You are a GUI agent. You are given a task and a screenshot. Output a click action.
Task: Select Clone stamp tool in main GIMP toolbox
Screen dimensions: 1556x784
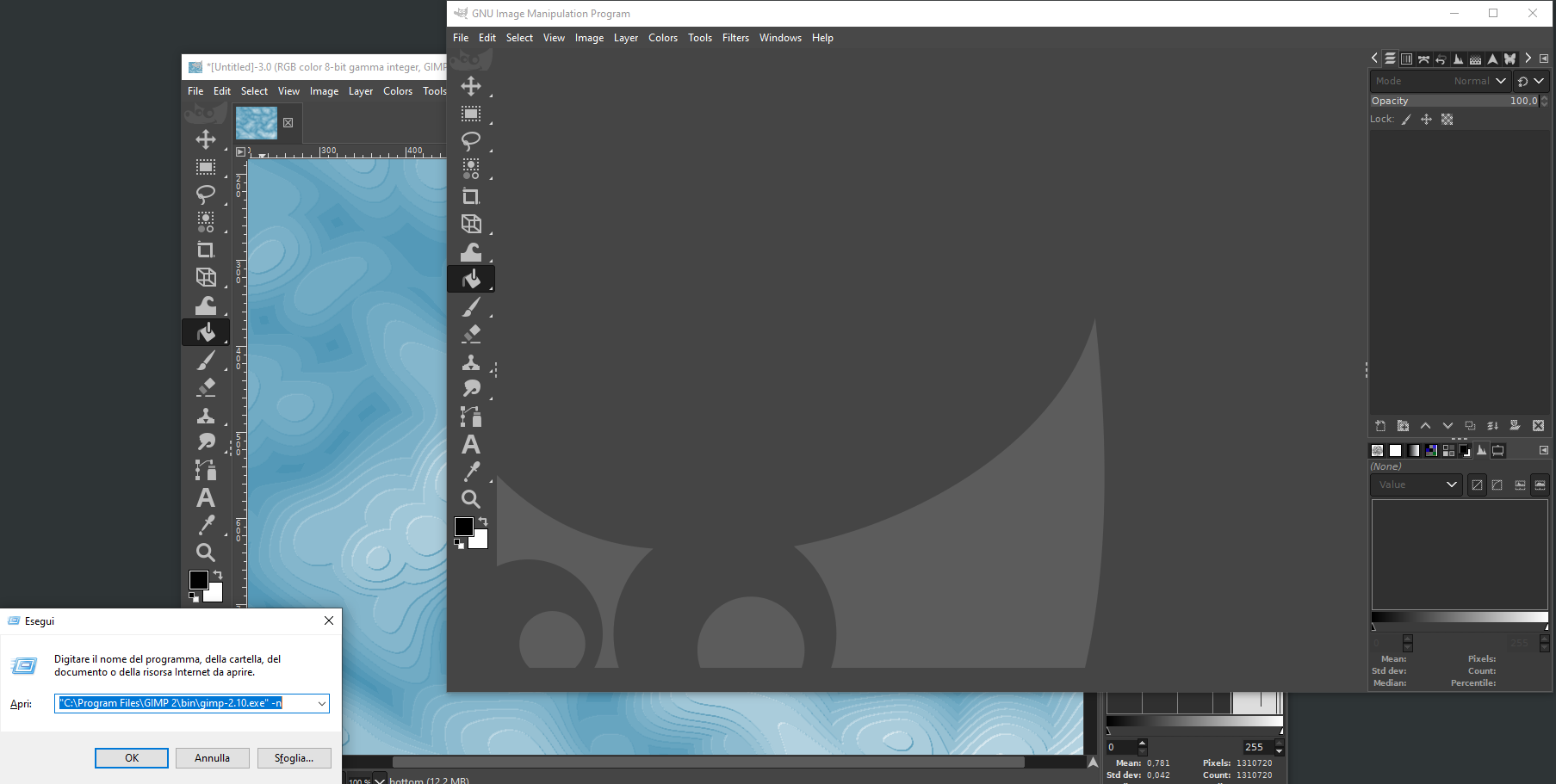(471, 361)
